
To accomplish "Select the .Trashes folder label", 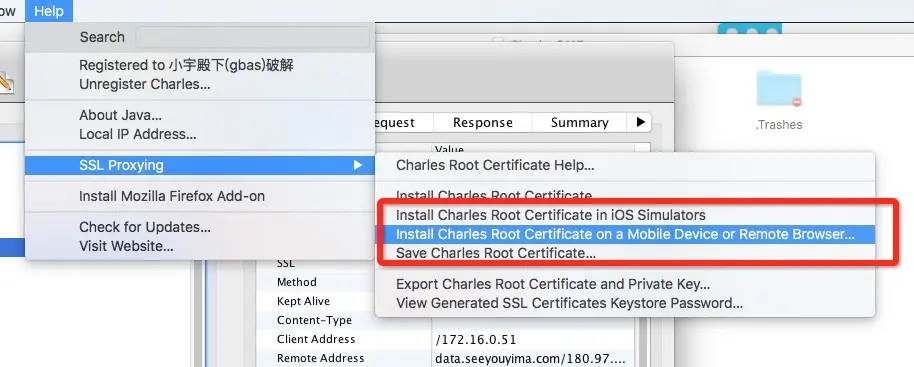I will point(779,125).
